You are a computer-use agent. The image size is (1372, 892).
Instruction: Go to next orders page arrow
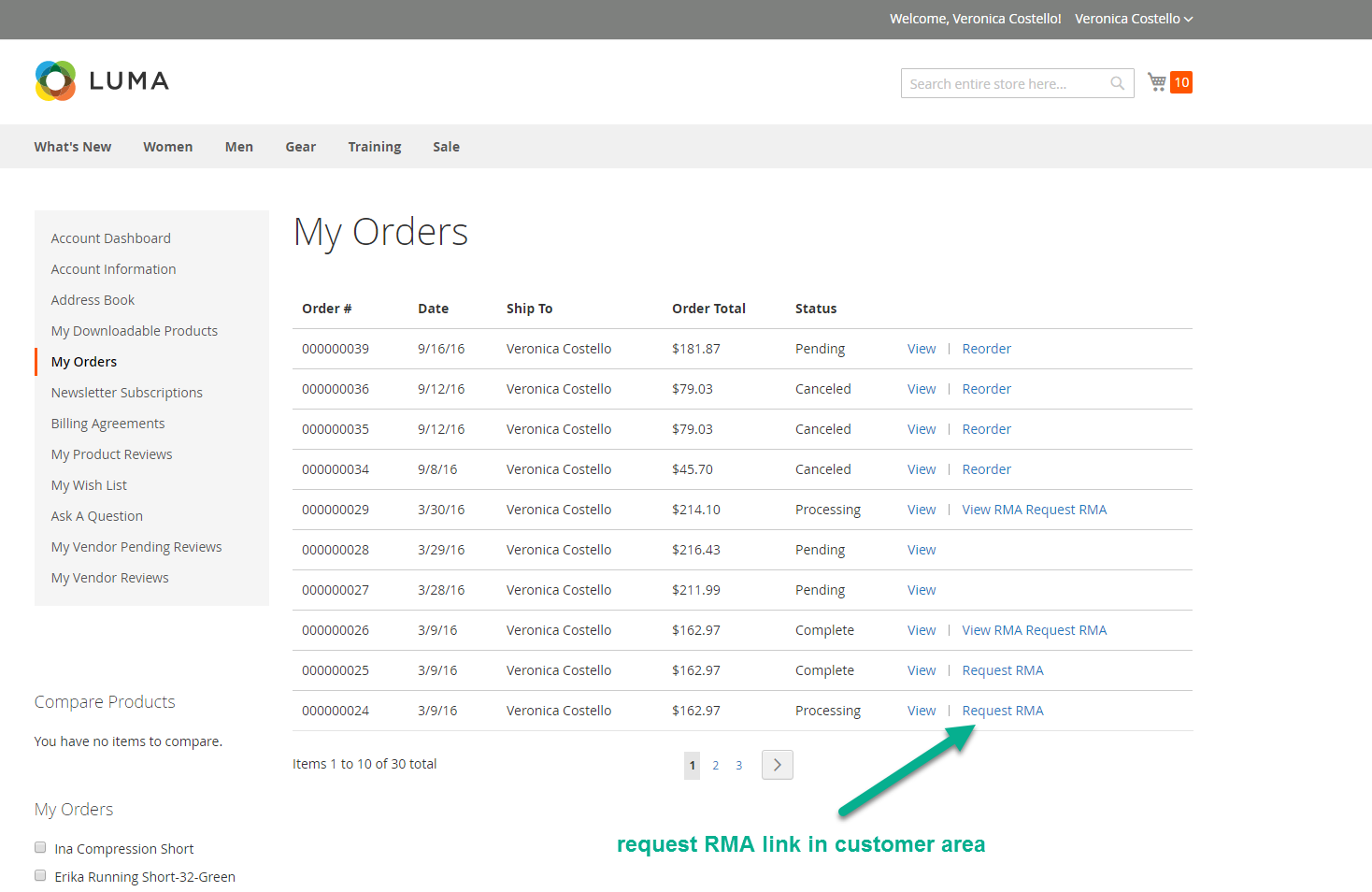[x=778, y=765]
